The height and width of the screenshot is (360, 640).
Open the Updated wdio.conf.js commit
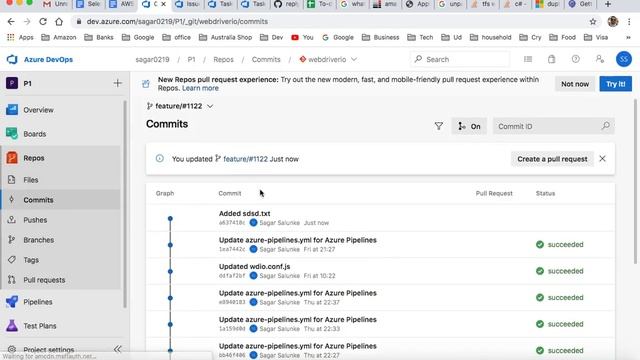(x=255, y=267)
